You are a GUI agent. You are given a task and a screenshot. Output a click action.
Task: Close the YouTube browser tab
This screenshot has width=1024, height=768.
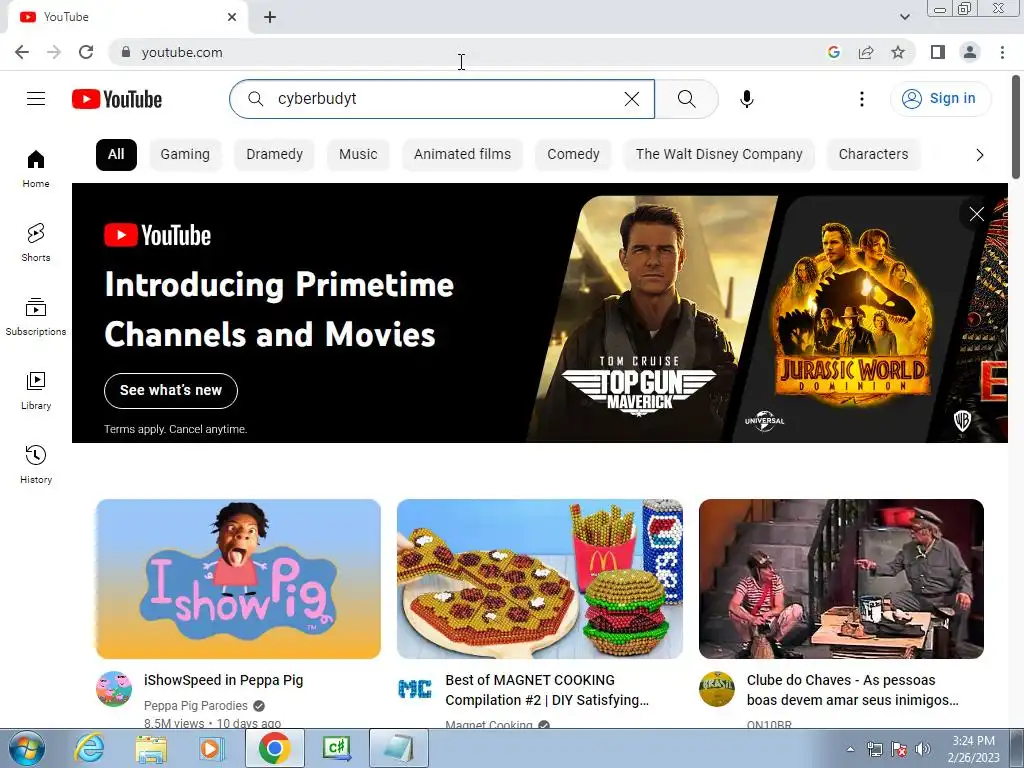(x=232, y=18)
